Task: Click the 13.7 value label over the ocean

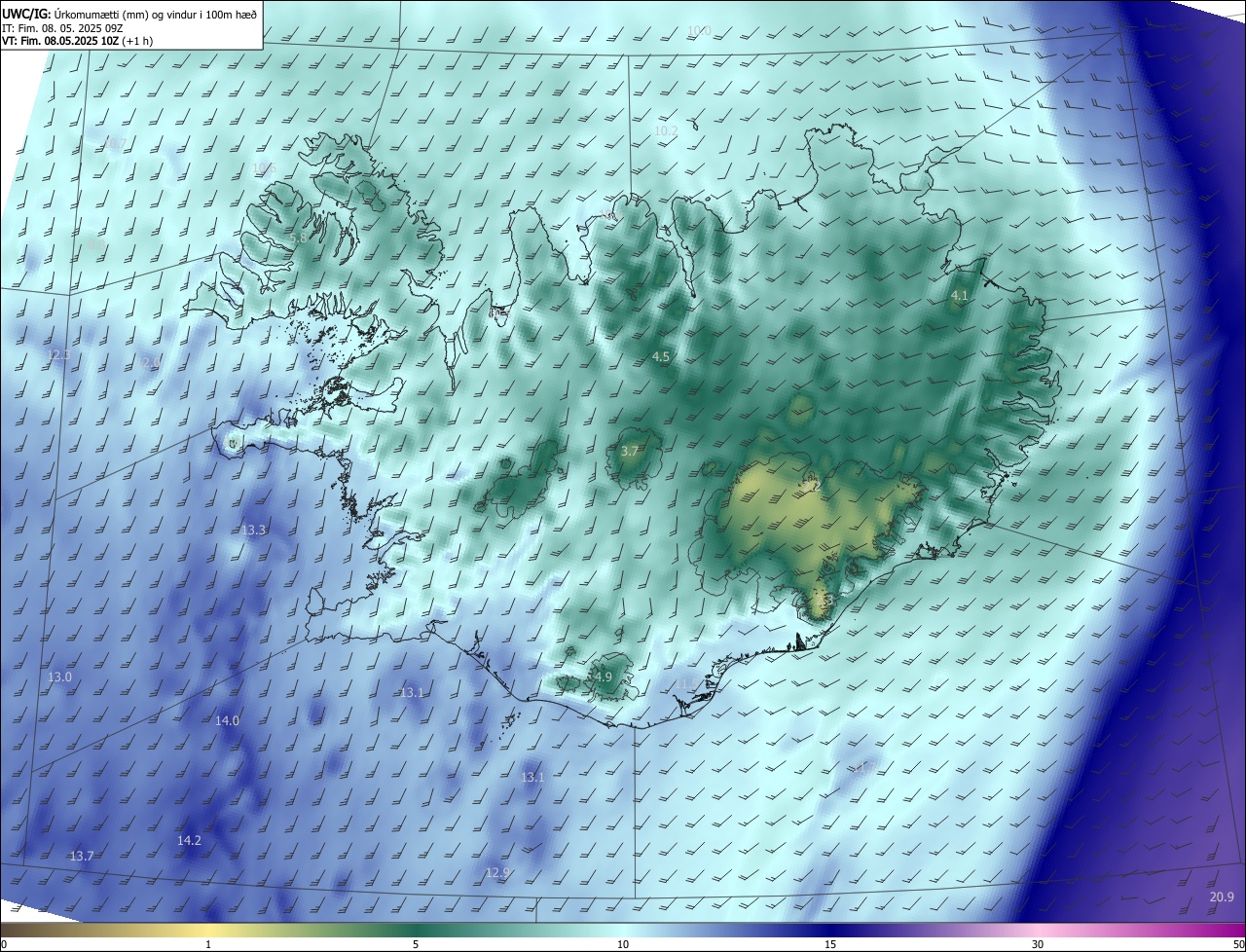Action: (x=82, y=856)
